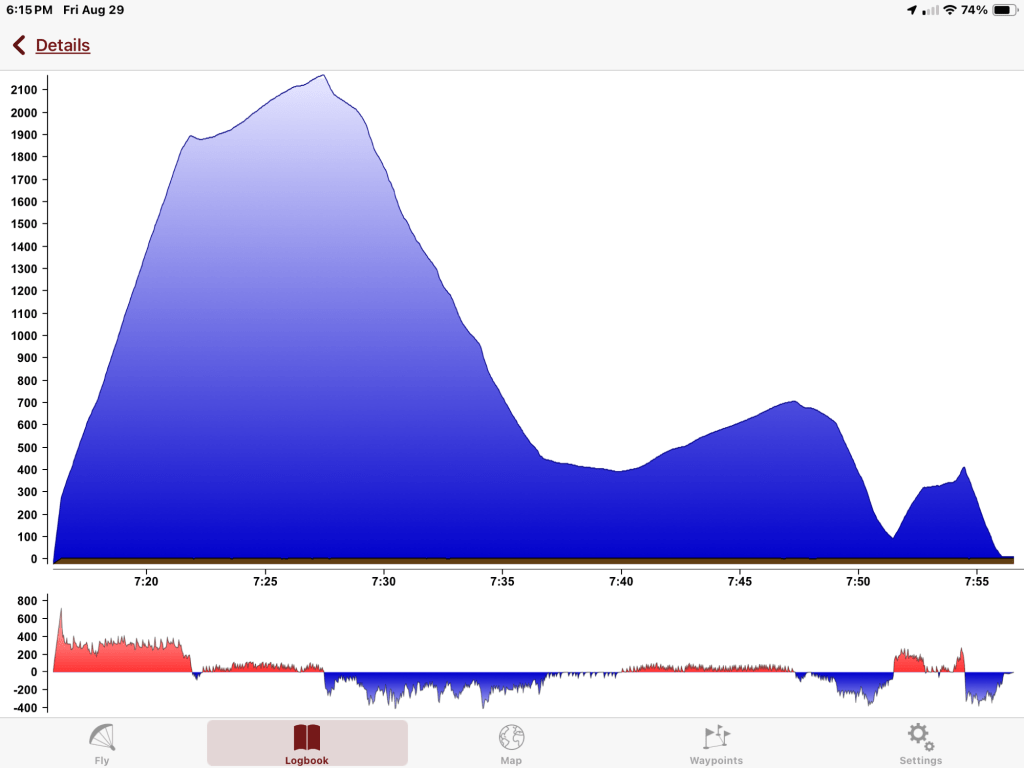This screenshot has width=1024, height=768.
Task: Tap the battery icon in status bar
Action: tap(1002, 10)
